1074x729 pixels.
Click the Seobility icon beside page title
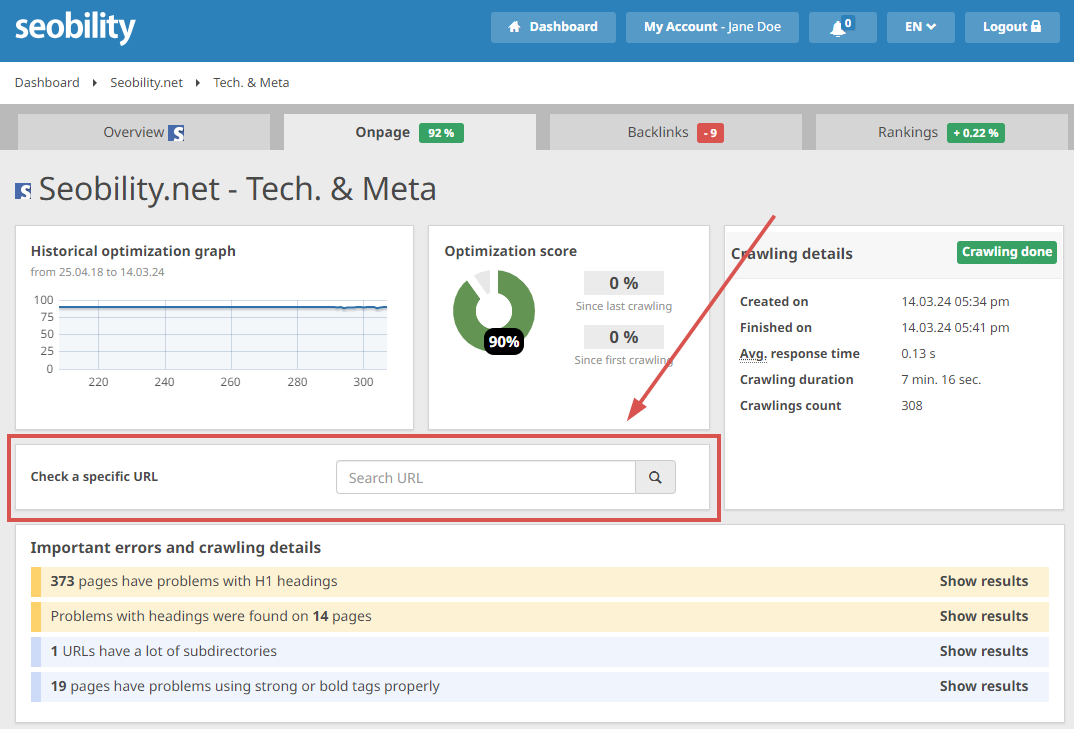coord(23,190)
